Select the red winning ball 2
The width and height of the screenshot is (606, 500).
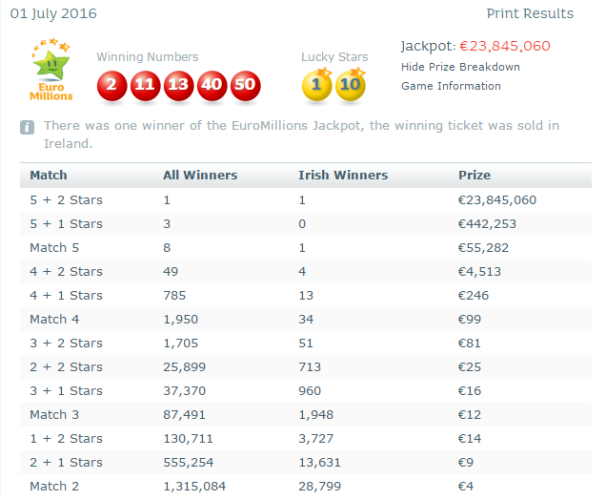112,85
